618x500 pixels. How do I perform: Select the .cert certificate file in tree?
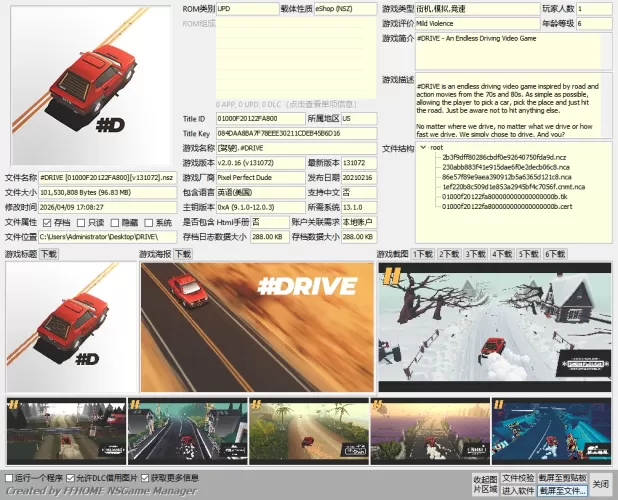507,206
